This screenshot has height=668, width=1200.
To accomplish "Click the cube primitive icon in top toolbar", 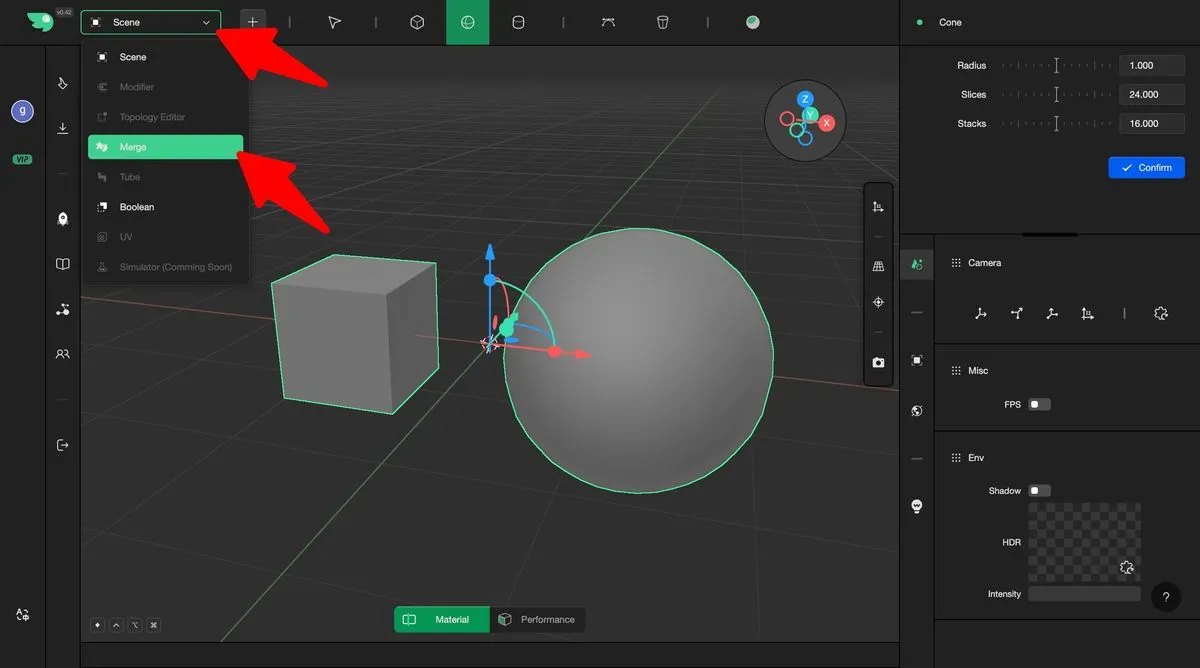I will pyautogui.click(x=418, y=22).
